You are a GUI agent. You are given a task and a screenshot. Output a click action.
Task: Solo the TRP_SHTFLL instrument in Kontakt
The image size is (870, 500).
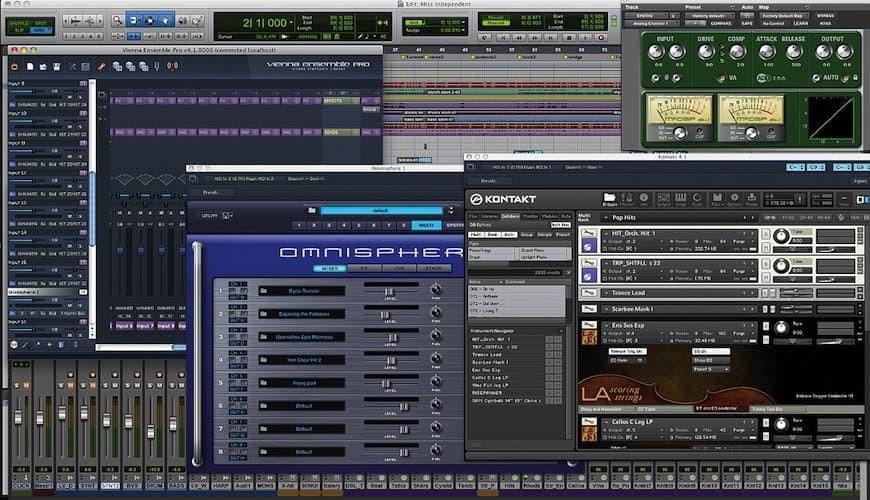pos(766,263)
